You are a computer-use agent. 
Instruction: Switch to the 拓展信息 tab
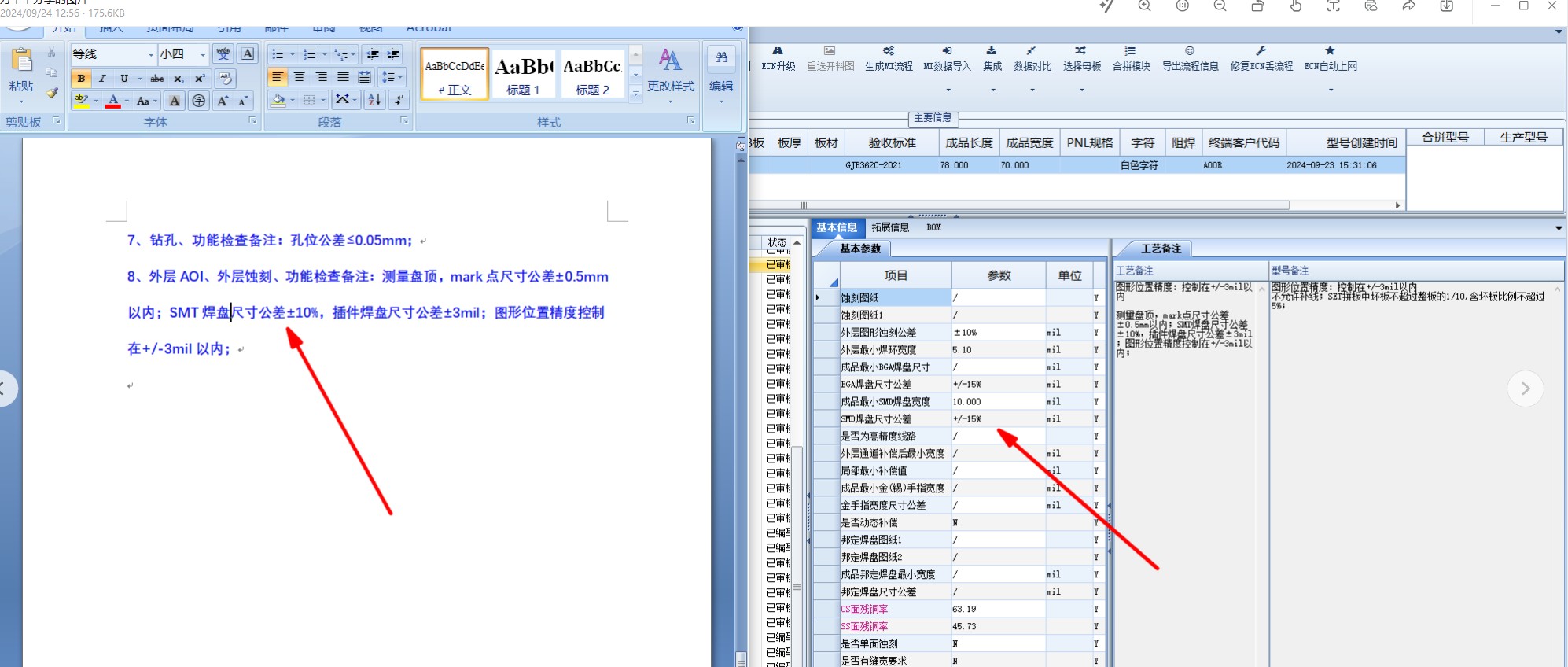[x=890, y=227]
